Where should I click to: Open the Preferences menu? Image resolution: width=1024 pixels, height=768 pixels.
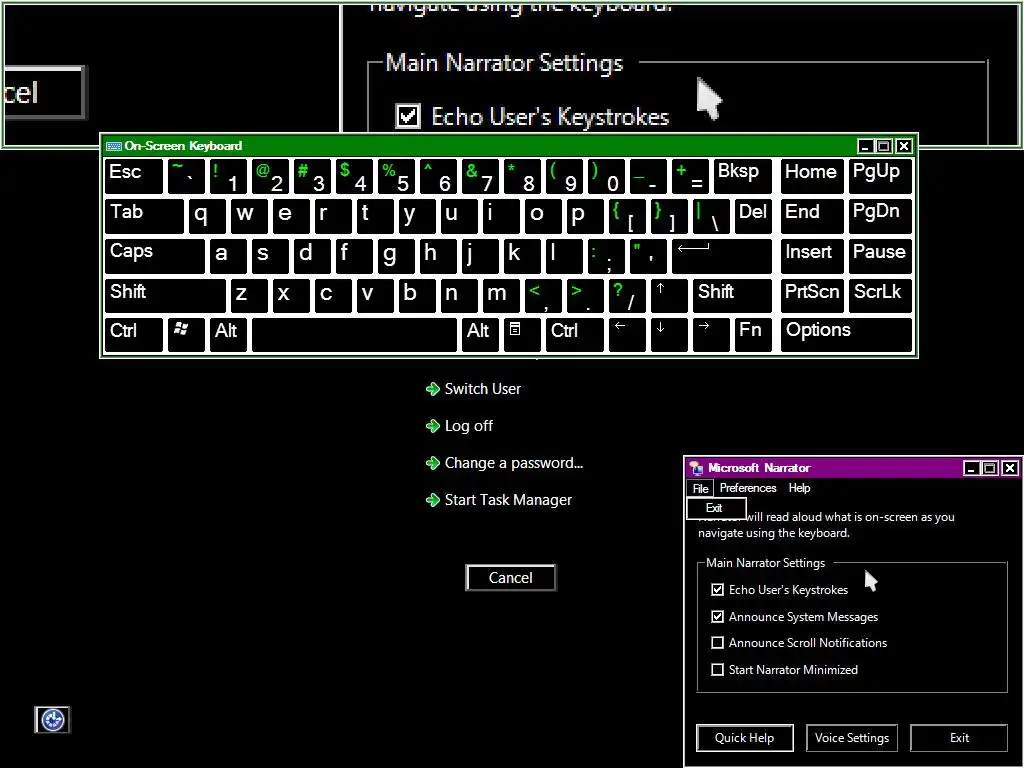748,488
